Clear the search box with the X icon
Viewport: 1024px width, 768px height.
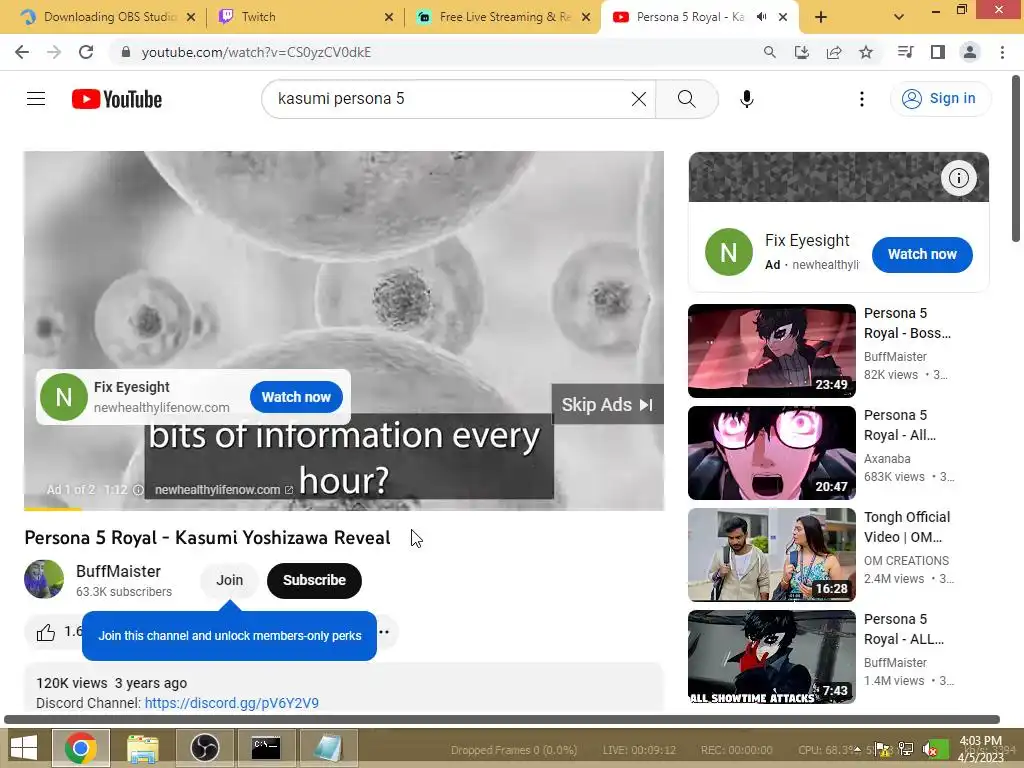click(639, 99)
